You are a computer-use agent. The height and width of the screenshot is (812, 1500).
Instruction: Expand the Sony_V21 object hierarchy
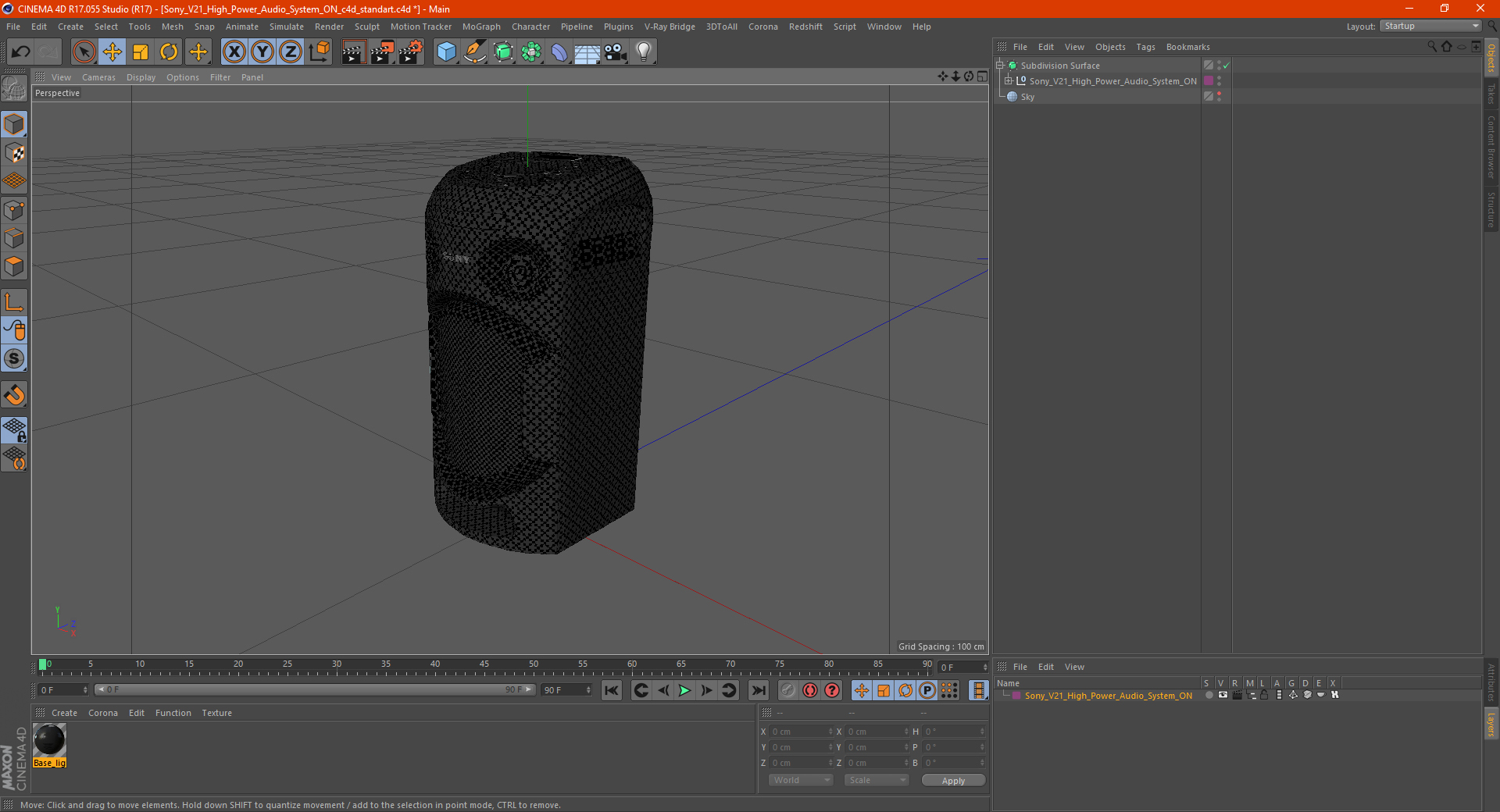coord(1009,80)
